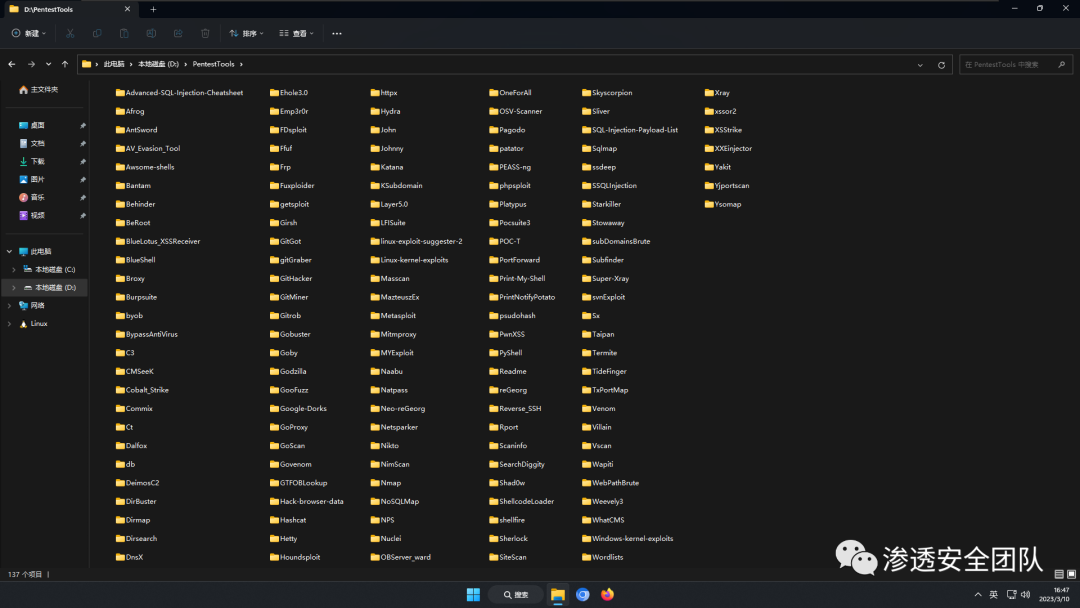Go forward with the right arrow

point(31,64)
